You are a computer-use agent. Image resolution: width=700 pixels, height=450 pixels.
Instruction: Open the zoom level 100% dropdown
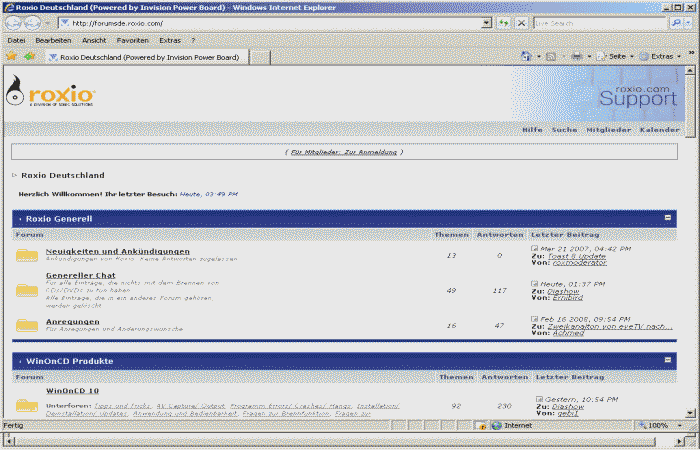(662, 425)
